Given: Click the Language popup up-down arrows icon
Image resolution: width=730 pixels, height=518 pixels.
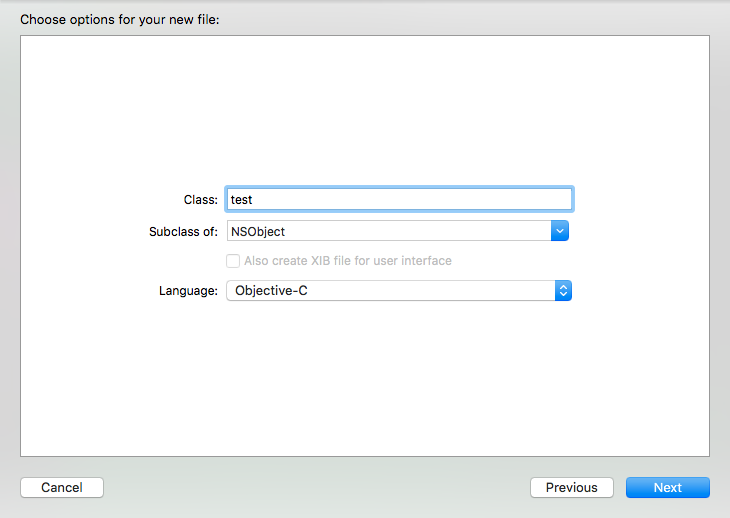Looking at the screenshot, I should [563, 291].
